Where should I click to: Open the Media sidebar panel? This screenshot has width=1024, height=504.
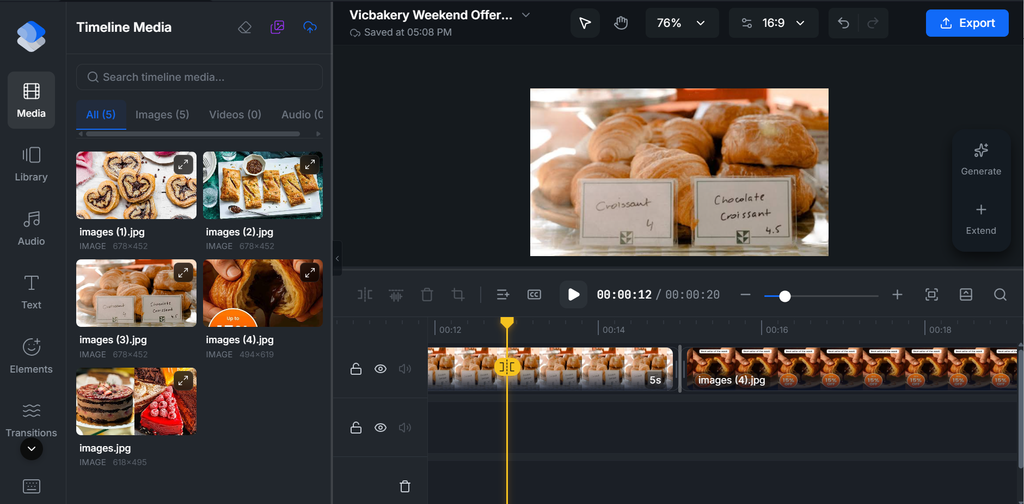pos(31,100)
